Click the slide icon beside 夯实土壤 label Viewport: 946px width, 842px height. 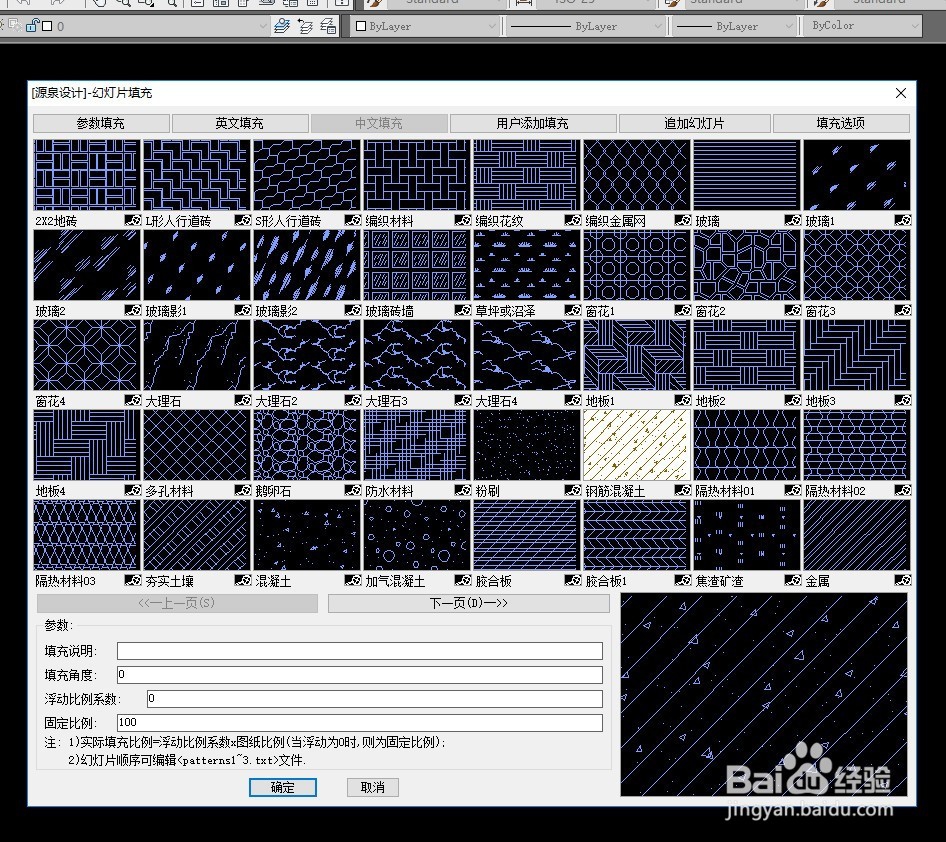coord(243,580)
